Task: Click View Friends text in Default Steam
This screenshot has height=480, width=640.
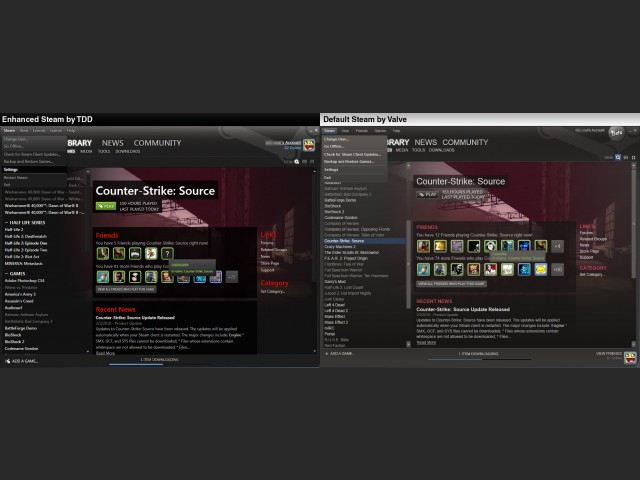Action: click(609, 353)
